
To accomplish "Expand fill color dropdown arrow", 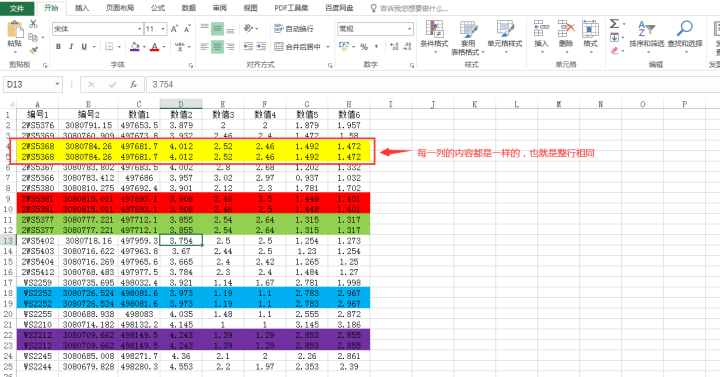I will (x=144, y=47).
